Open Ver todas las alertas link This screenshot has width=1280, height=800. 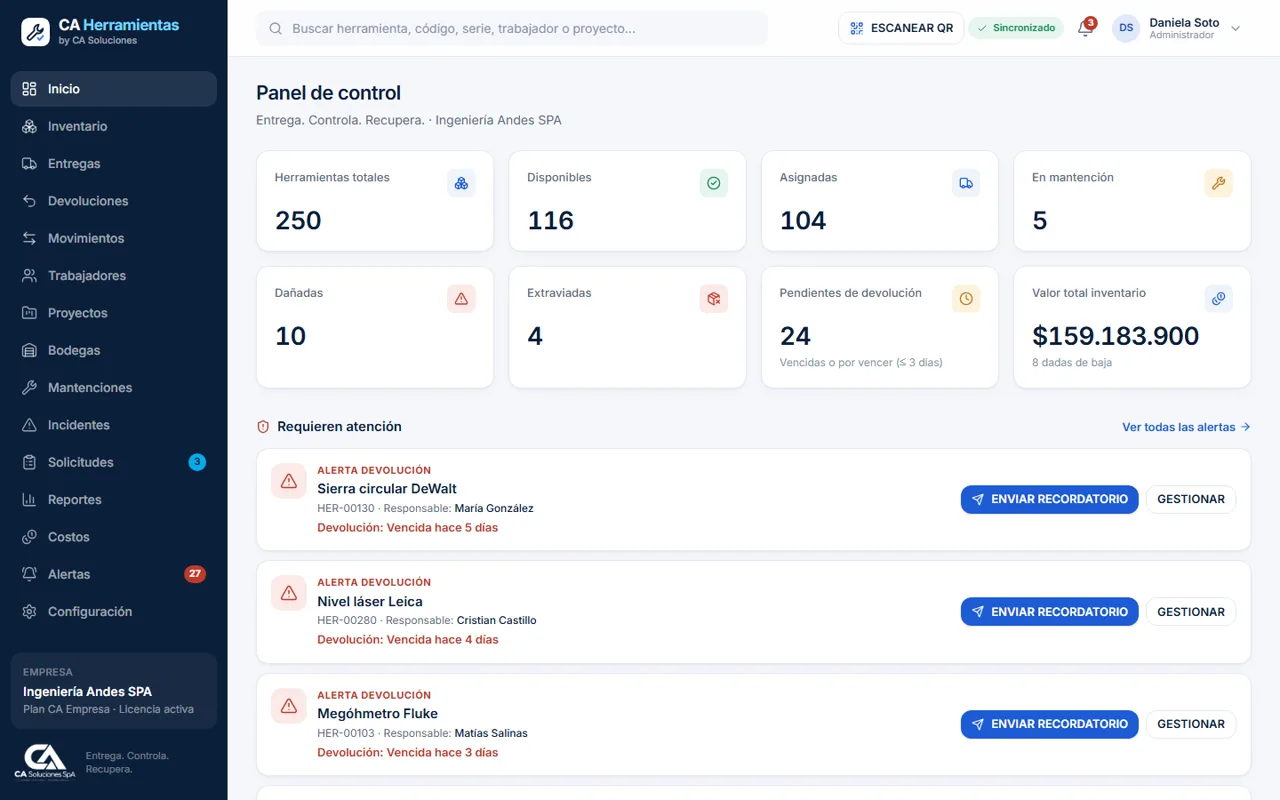[1186, 427]
